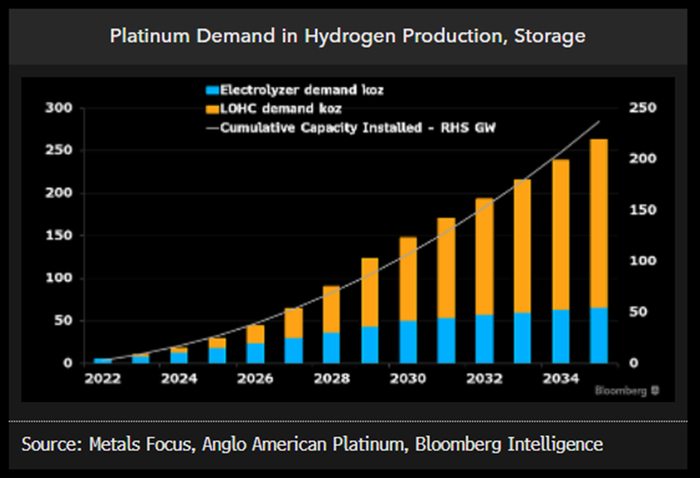Viewport: 700px width, 478px height.
Task: Click the Source: Metals Focus footer text
Action: (312, 444)
